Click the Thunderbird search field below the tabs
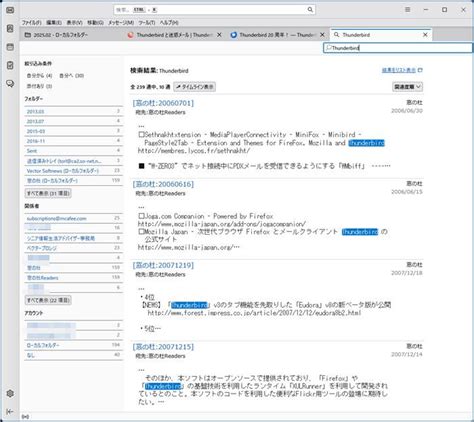Image resolution: width=474 pixels, height=422 pixels. 398,48
